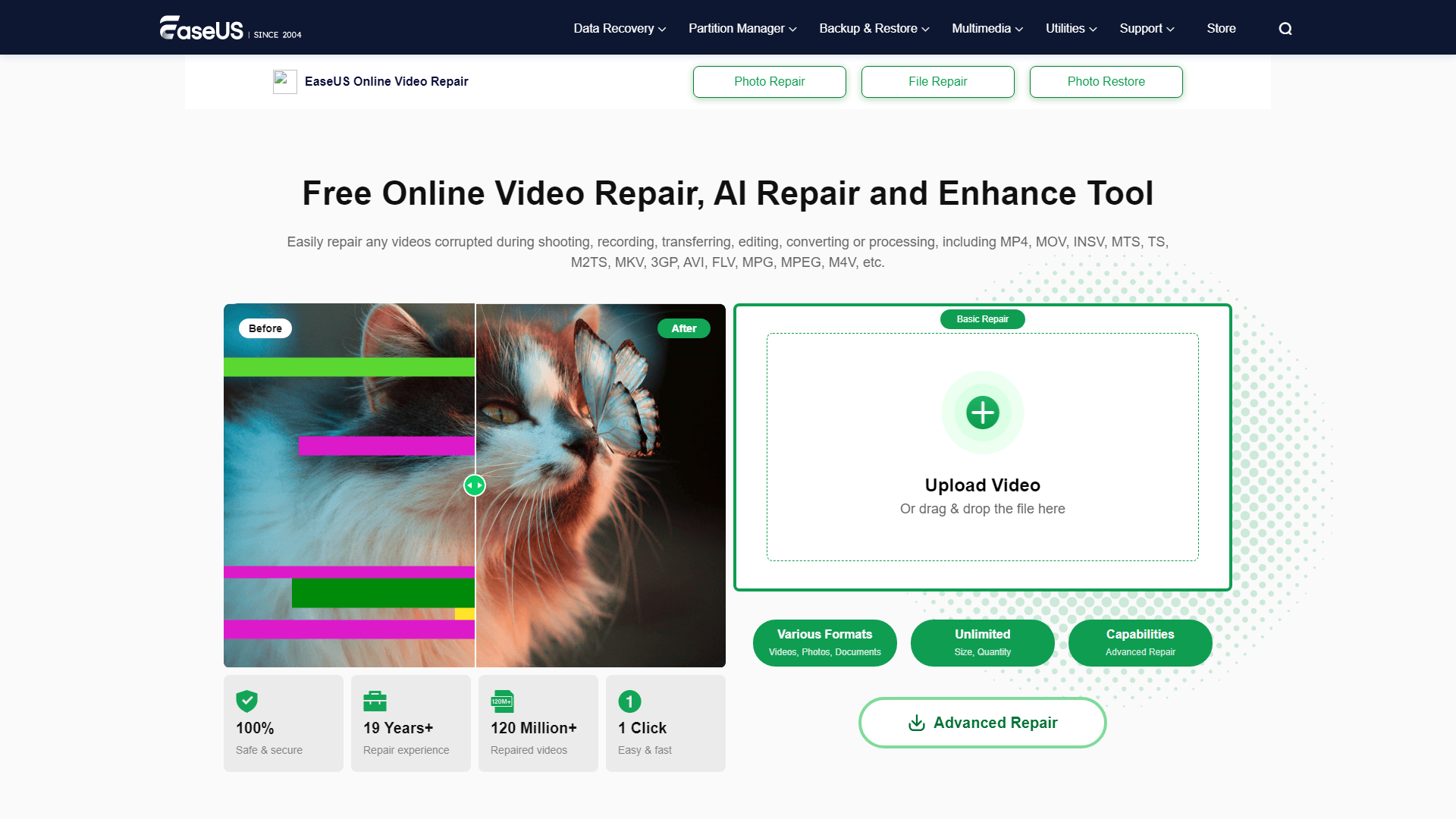Open the Store menu item

(1221, 29)
